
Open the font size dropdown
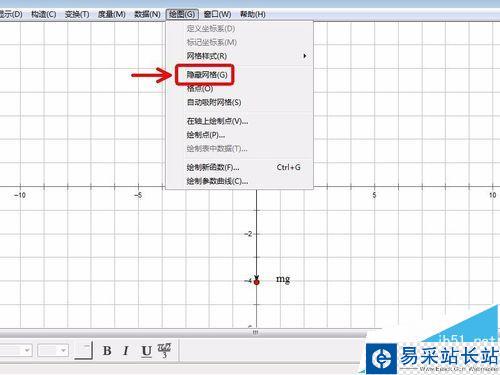pos(53,350)
